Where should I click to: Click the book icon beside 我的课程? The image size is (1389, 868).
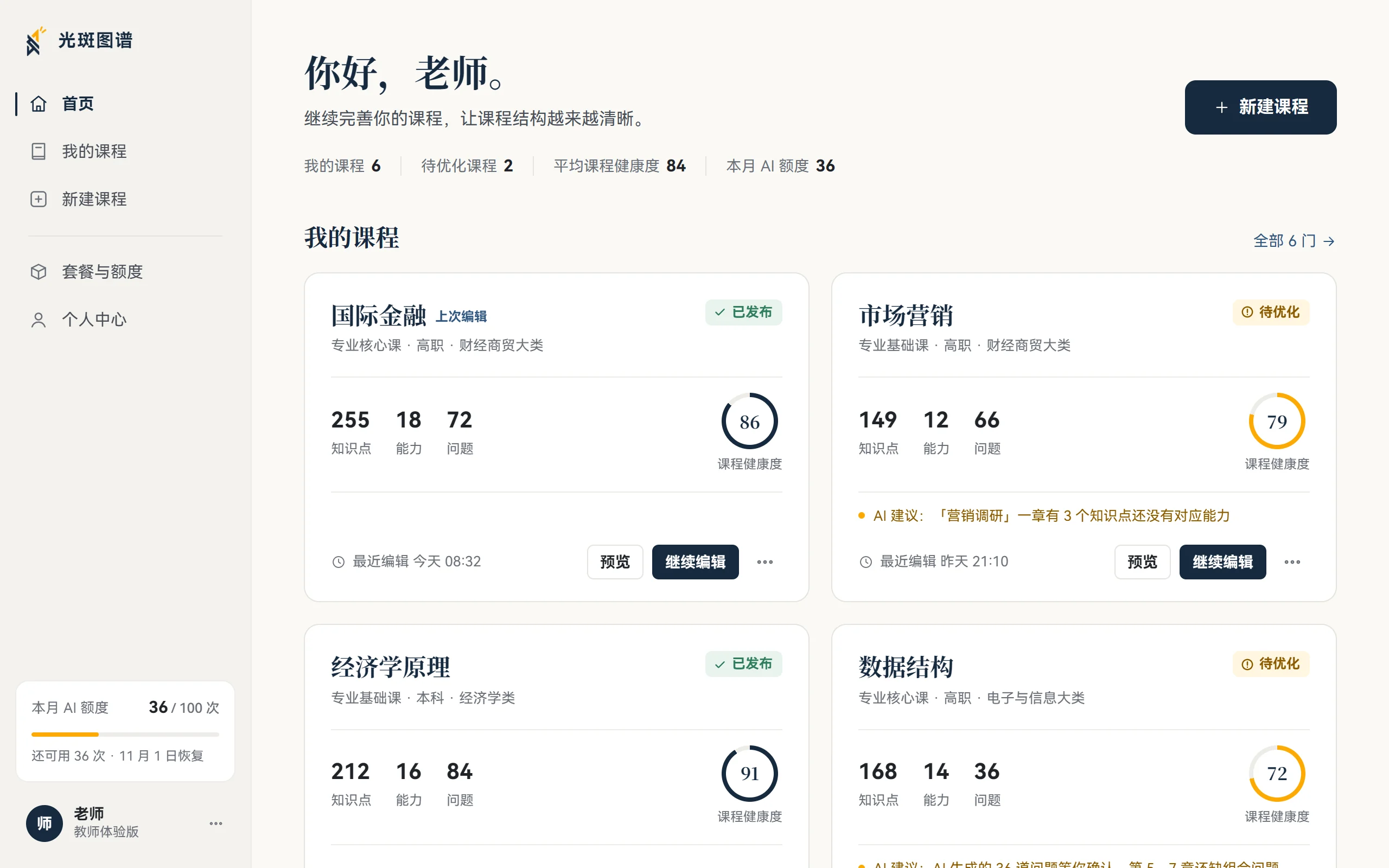[39, 151]
